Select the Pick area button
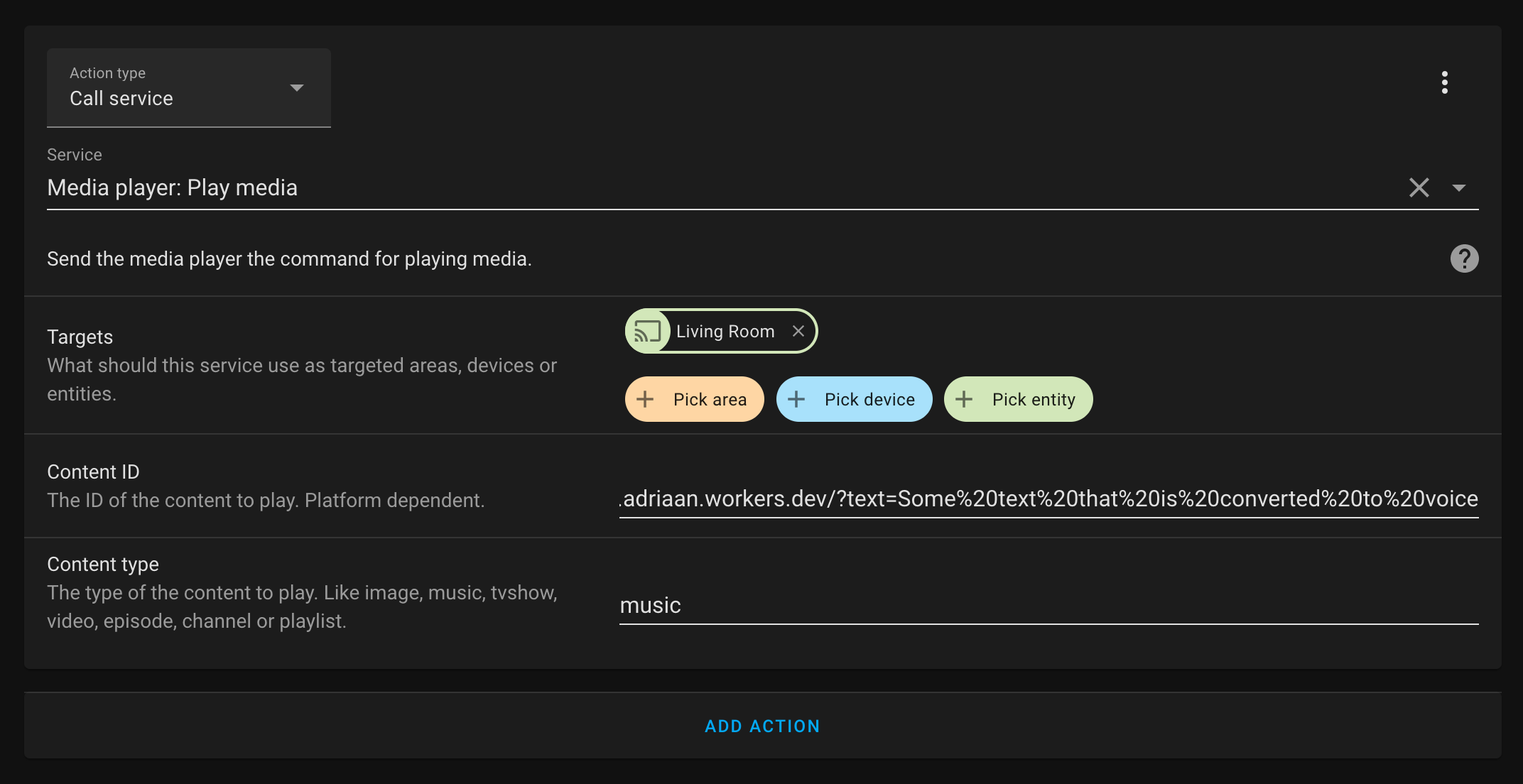 pos(694,399)
